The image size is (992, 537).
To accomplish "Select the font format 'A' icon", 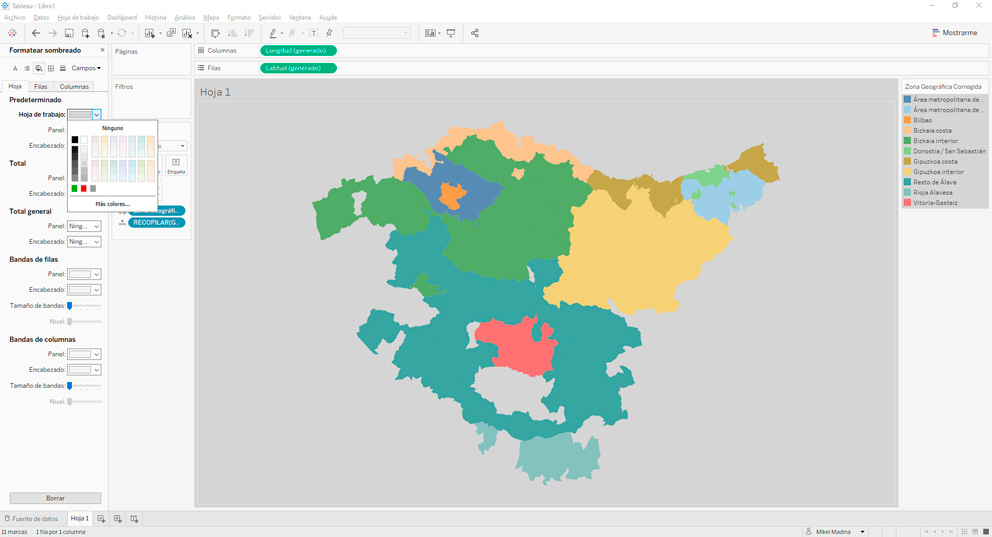I will point(15,68).
